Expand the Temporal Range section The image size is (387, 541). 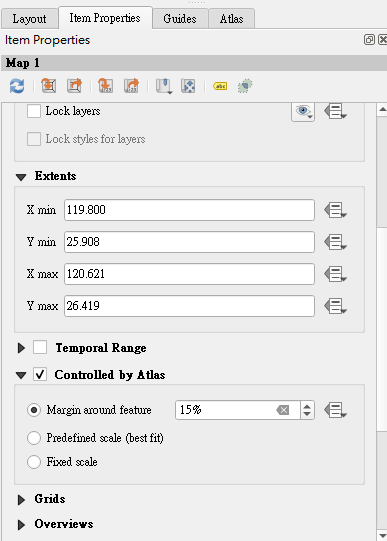[x=21, y=348]
